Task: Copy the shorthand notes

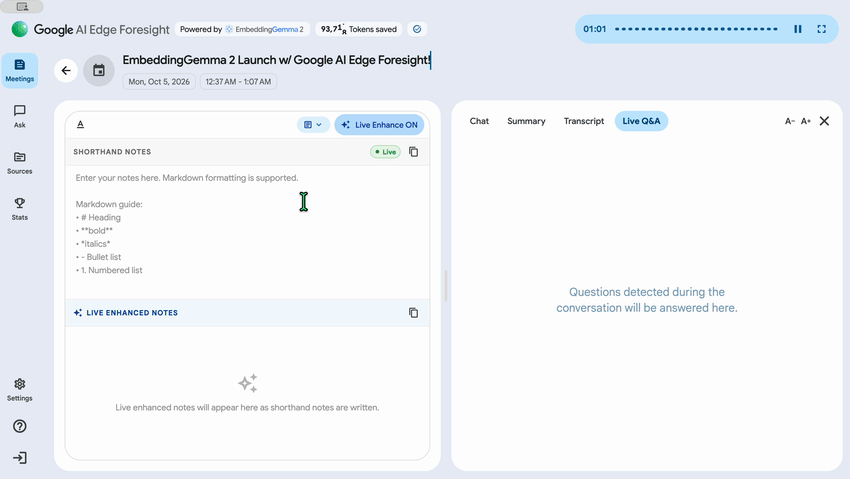Action: (x=414, y=152)
